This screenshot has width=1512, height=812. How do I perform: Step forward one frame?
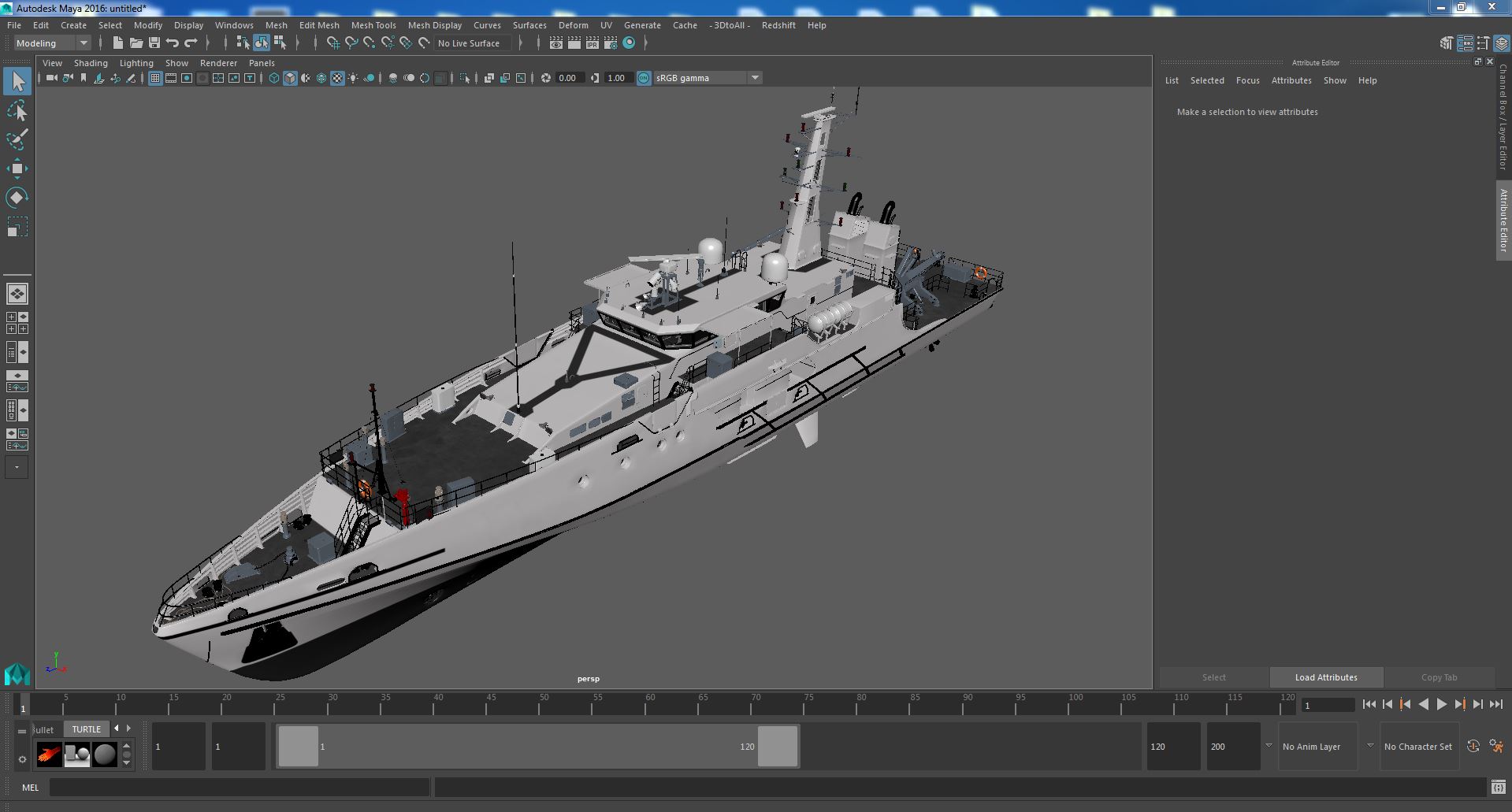click(1477, 705)
